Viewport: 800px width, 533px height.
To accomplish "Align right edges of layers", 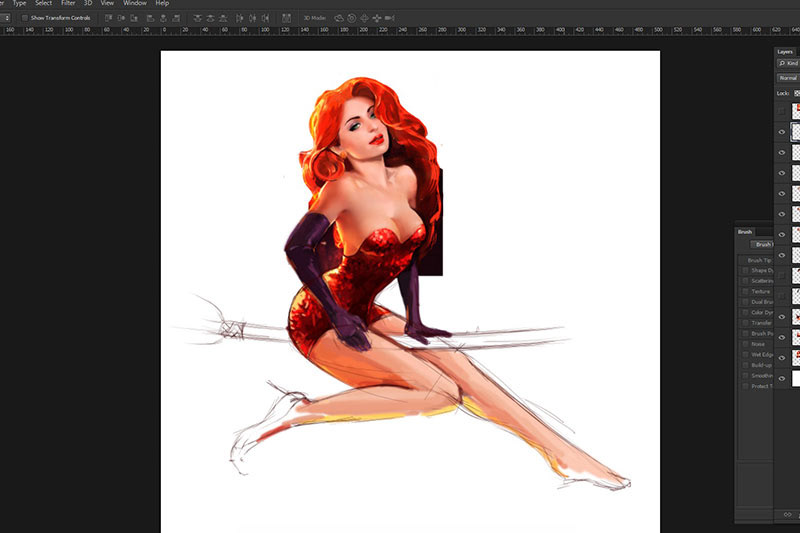I will 176,18.
